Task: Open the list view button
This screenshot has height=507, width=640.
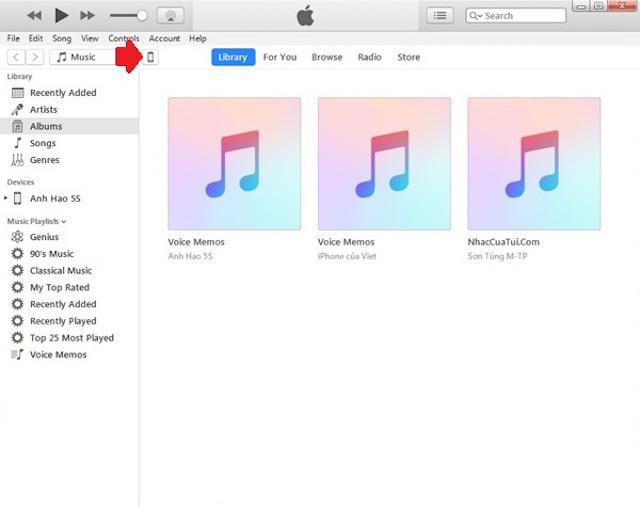Action: point(439,15)
